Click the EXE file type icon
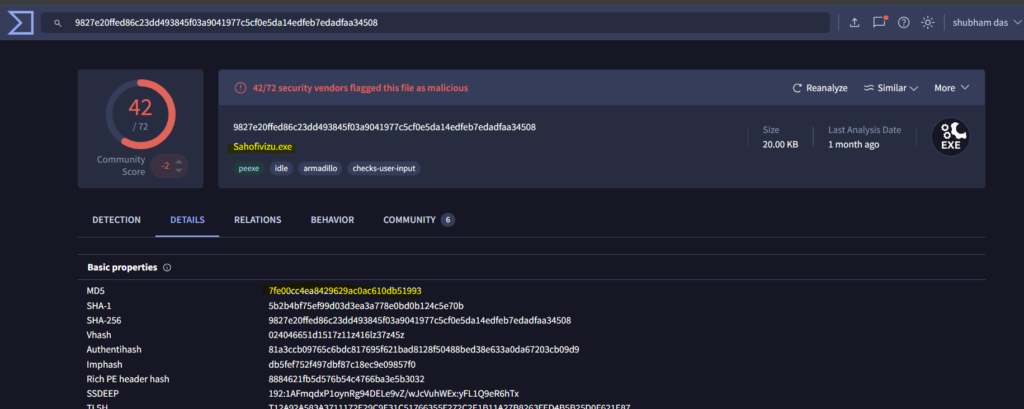1024x409 pixels. pos(950,137)
